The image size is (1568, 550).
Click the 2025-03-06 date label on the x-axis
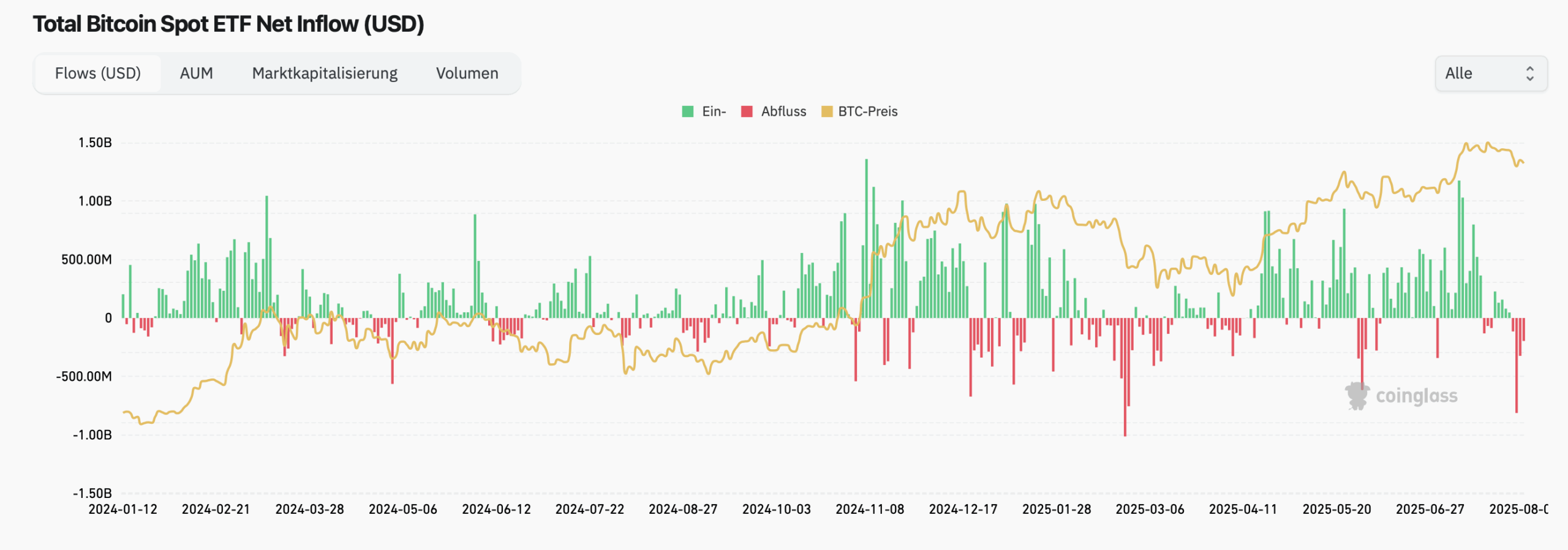(x=1150, y=510)
